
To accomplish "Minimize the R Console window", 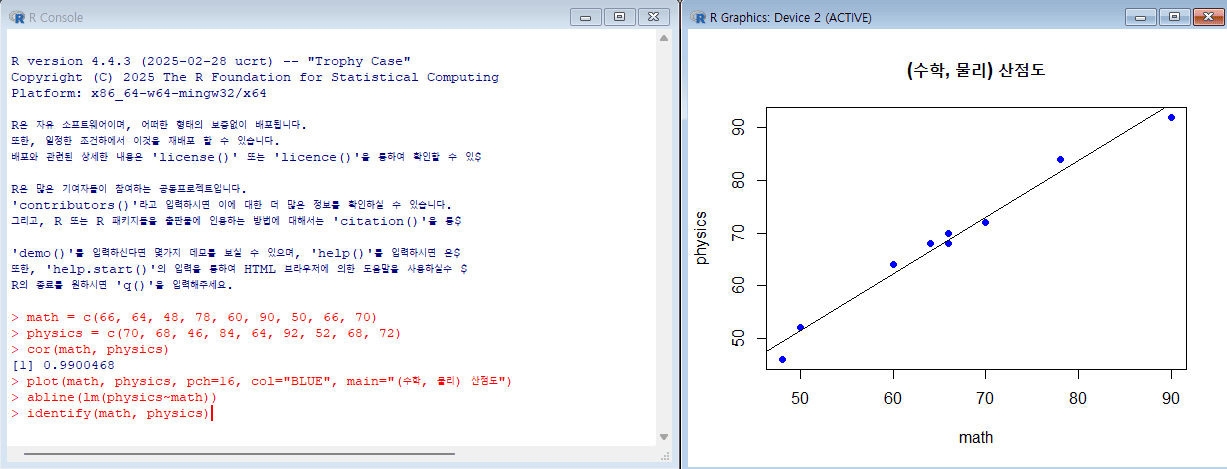I will click(x=587, y=17).
